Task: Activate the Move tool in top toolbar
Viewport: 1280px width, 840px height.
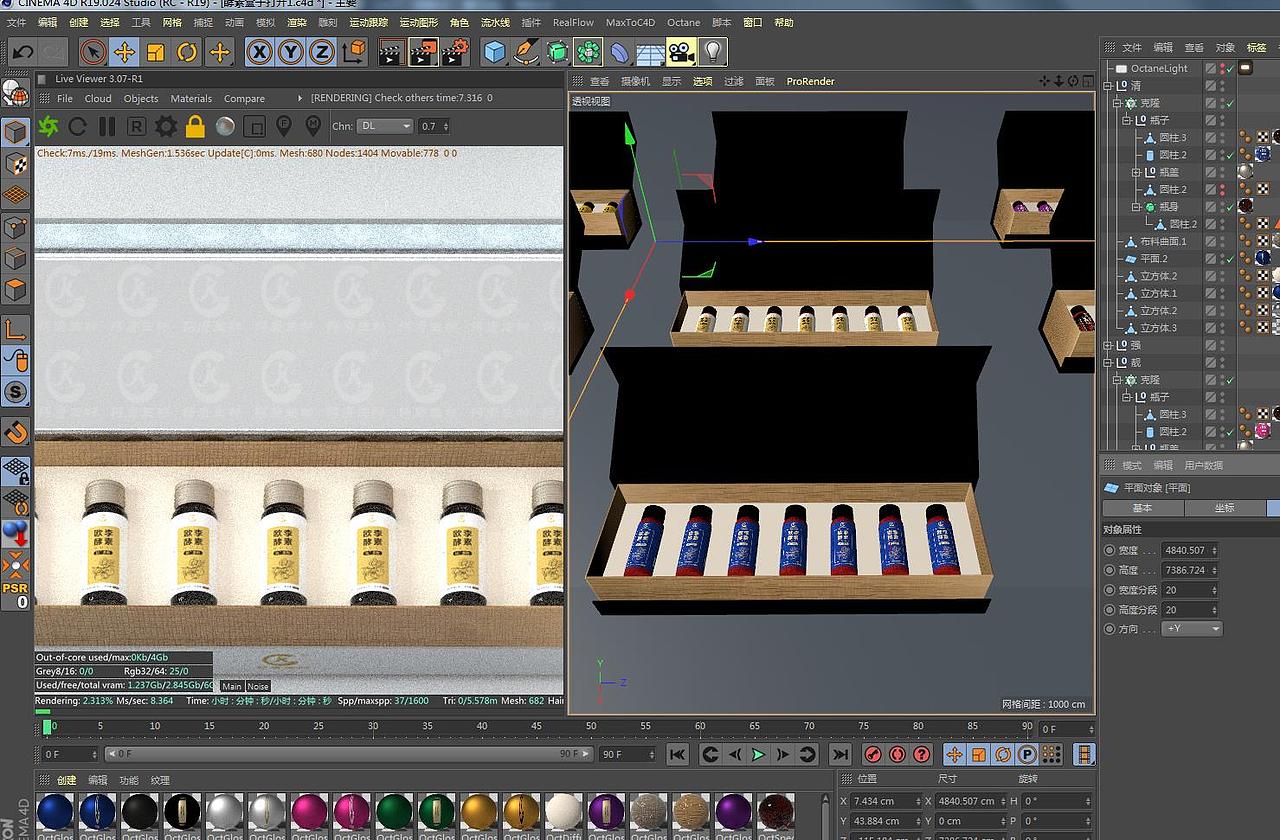Action: click(x=124, y=52)
